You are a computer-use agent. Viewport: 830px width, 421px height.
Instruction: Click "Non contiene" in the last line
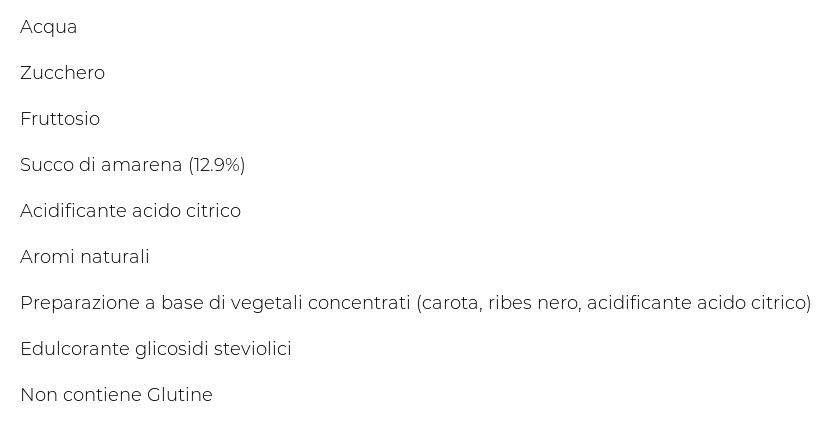pyautogui.click(x=80, y=395)
